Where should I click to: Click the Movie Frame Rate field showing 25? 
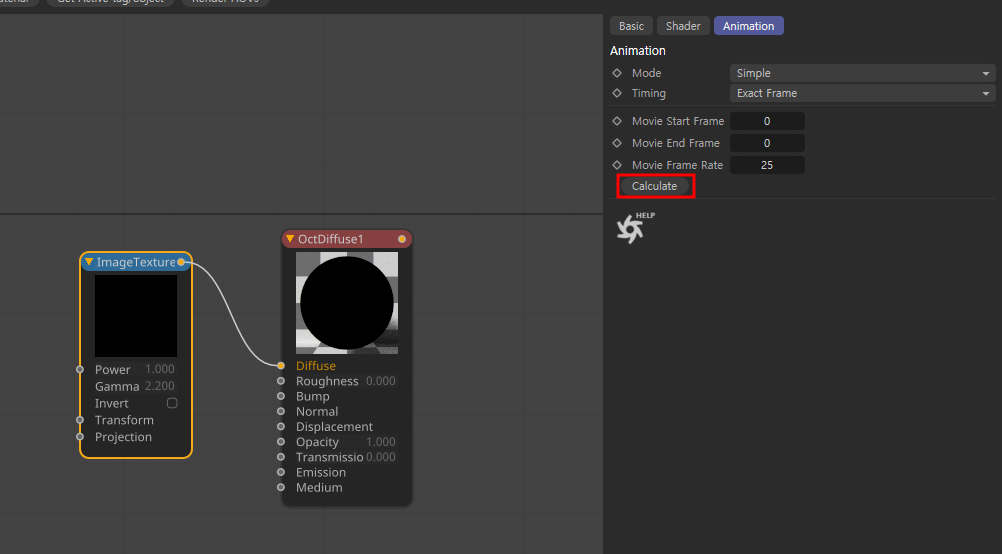point(767,165)
